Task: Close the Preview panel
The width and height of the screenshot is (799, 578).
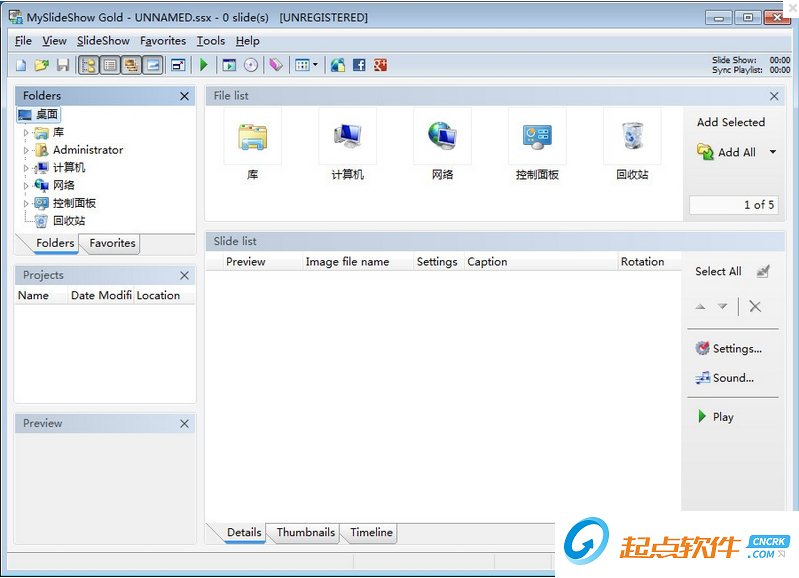Action: point(184,424)
